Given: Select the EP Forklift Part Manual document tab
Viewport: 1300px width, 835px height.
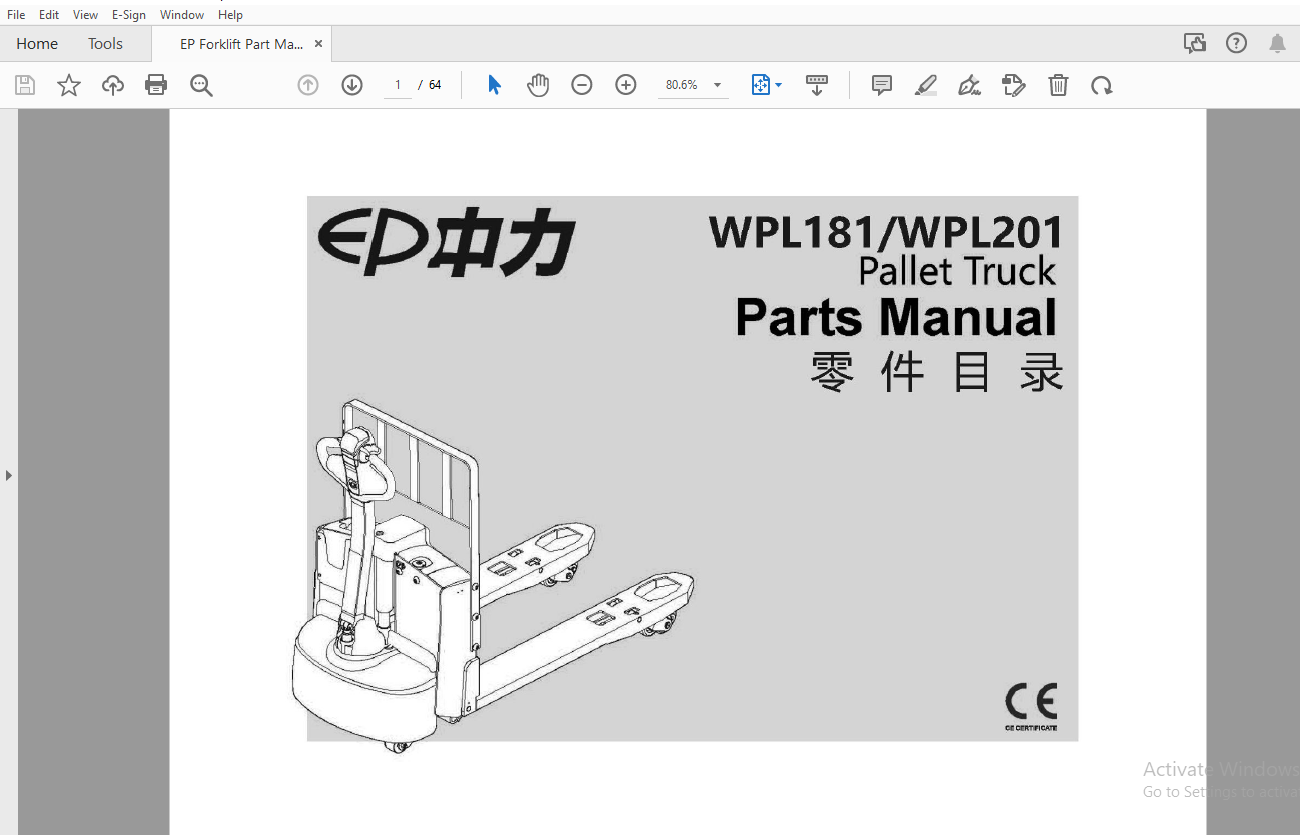Looking at the screenshot, I should 241,44.
